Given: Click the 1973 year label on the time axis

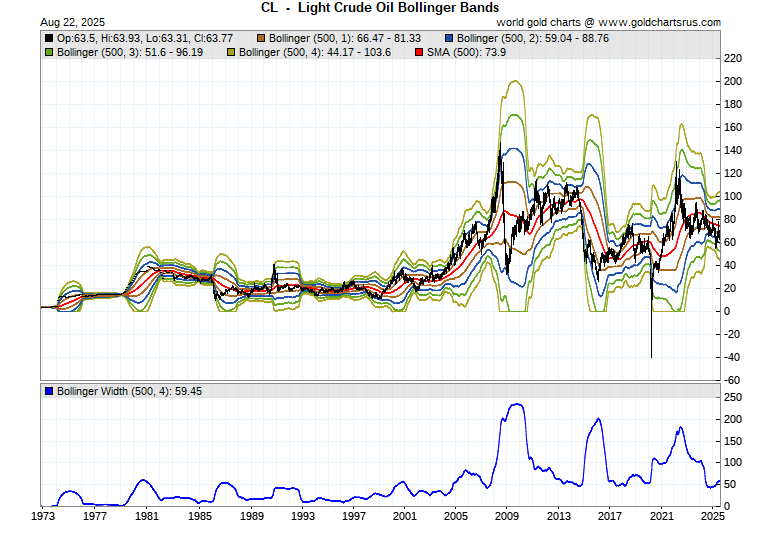Looking at the screenshot, I should (43, 516).
